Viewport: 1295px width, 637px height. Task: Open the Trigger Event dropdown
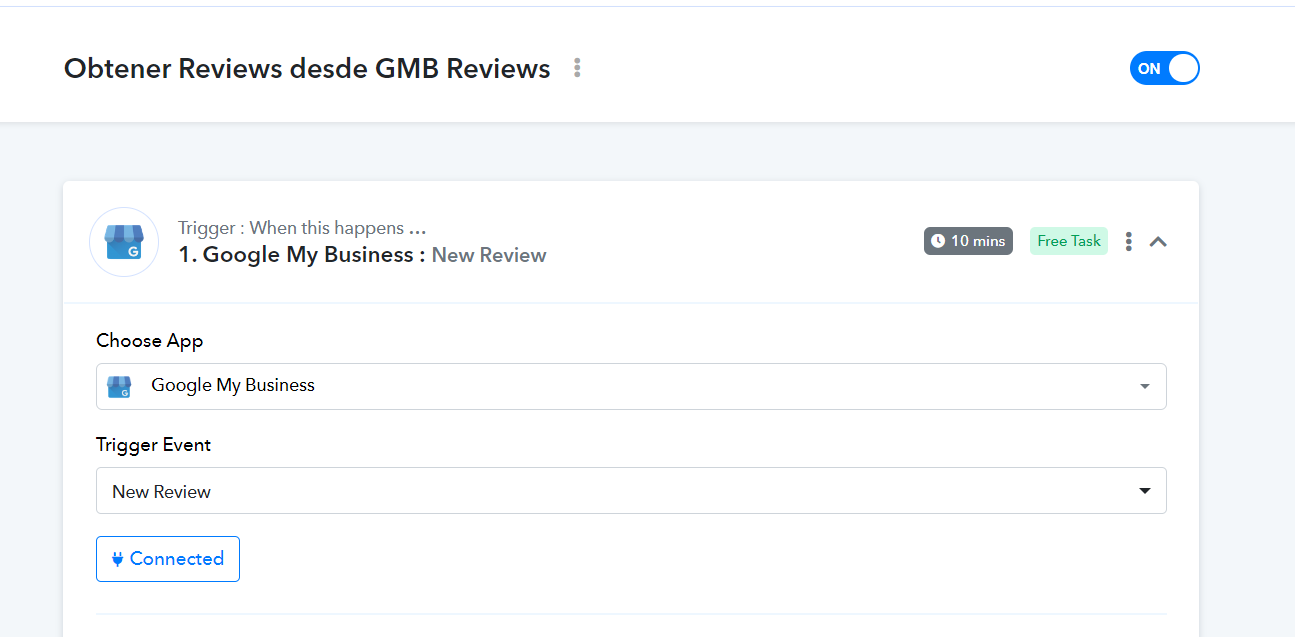[x=631, y=491]
